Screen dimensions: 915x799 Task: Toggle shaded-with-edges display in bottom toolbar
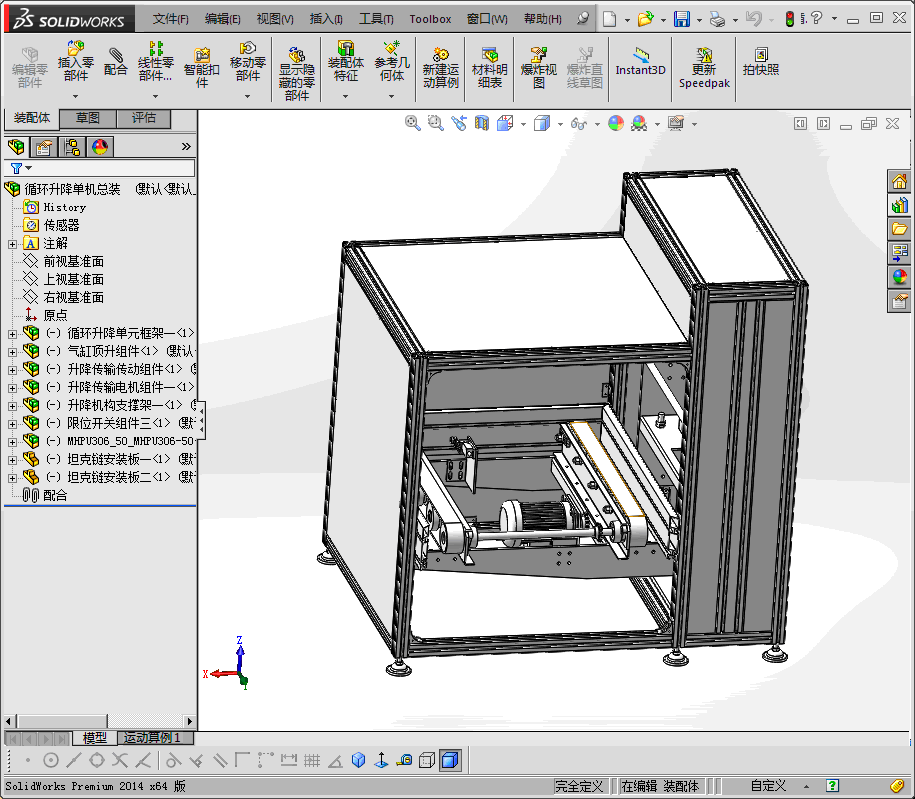click(450, 761)
